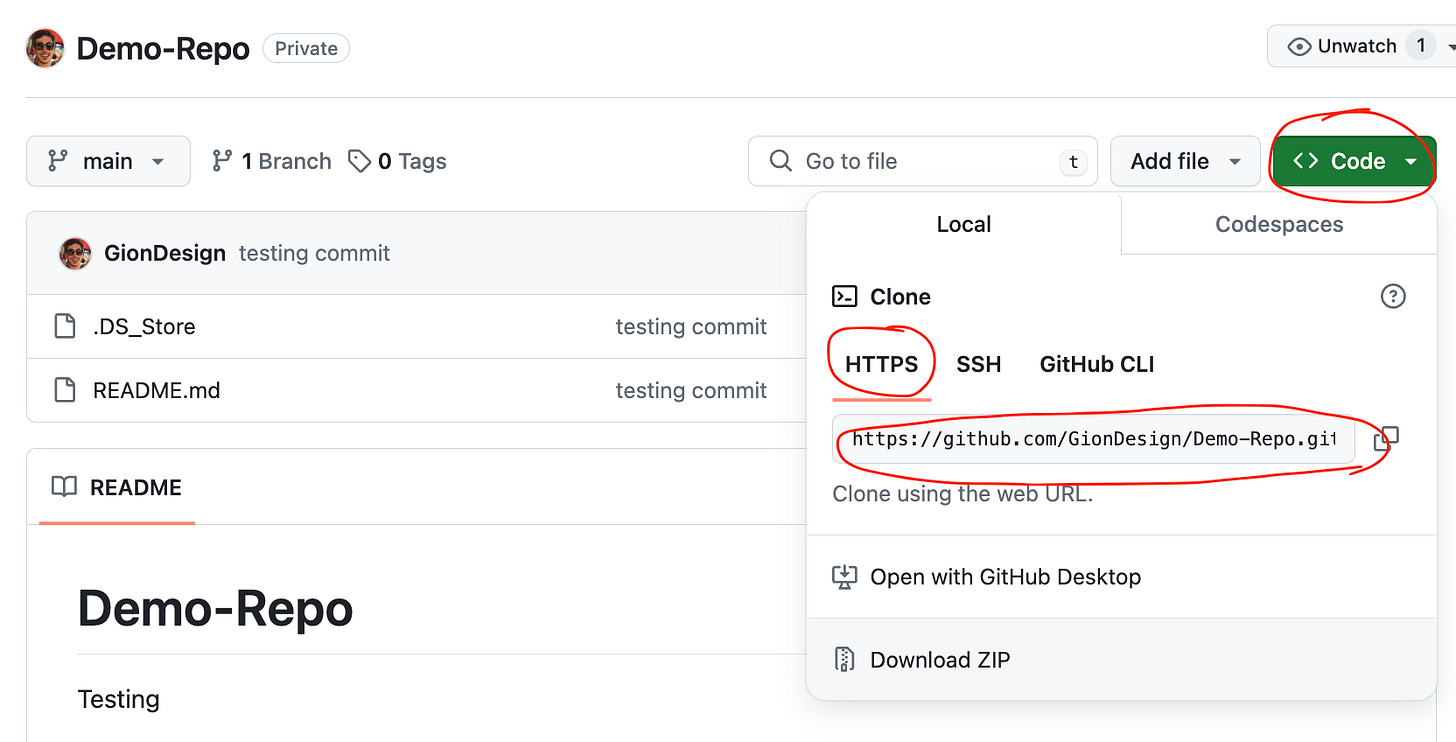1456x742 pixels.
Task: Click the Clone terminal icon
Action: (845, 296)
